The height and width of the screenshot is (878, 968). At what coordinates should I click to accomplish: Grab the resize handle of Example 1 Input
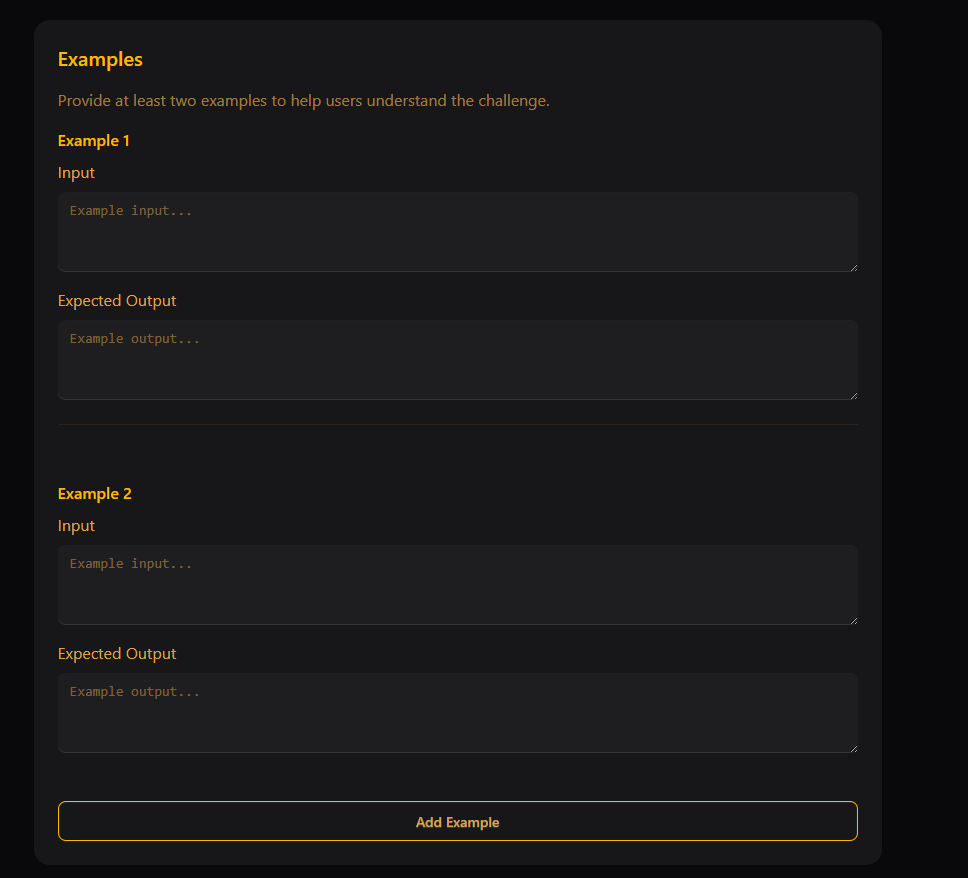853,266
